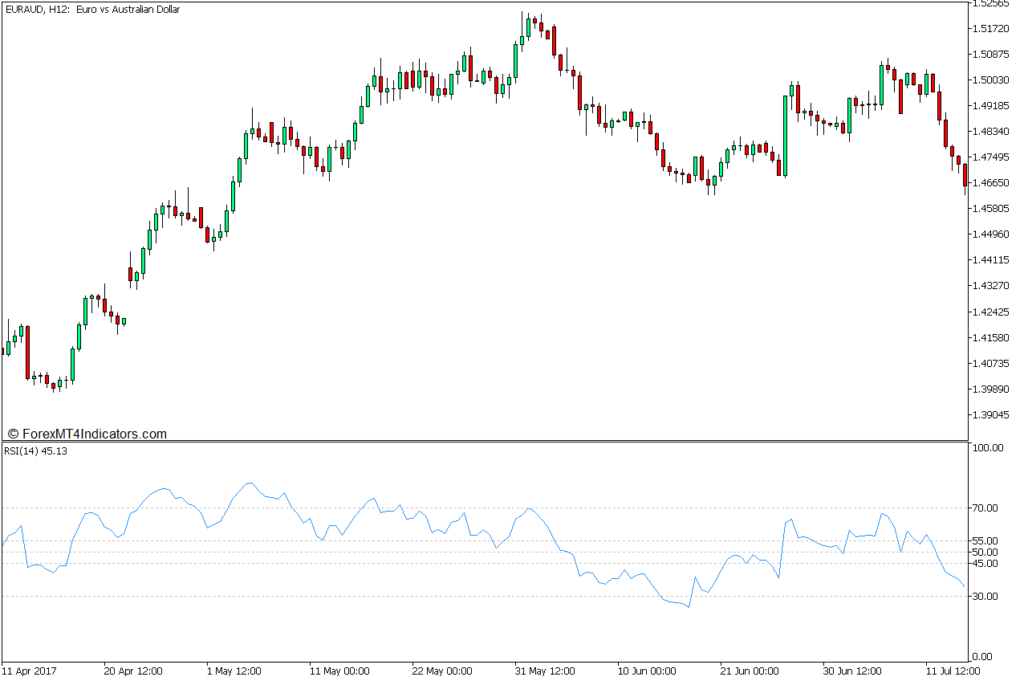This screenshot has height=681, width=1024.
Task: Click the RSI 100.00 scale label
Action: coord(988,449)
